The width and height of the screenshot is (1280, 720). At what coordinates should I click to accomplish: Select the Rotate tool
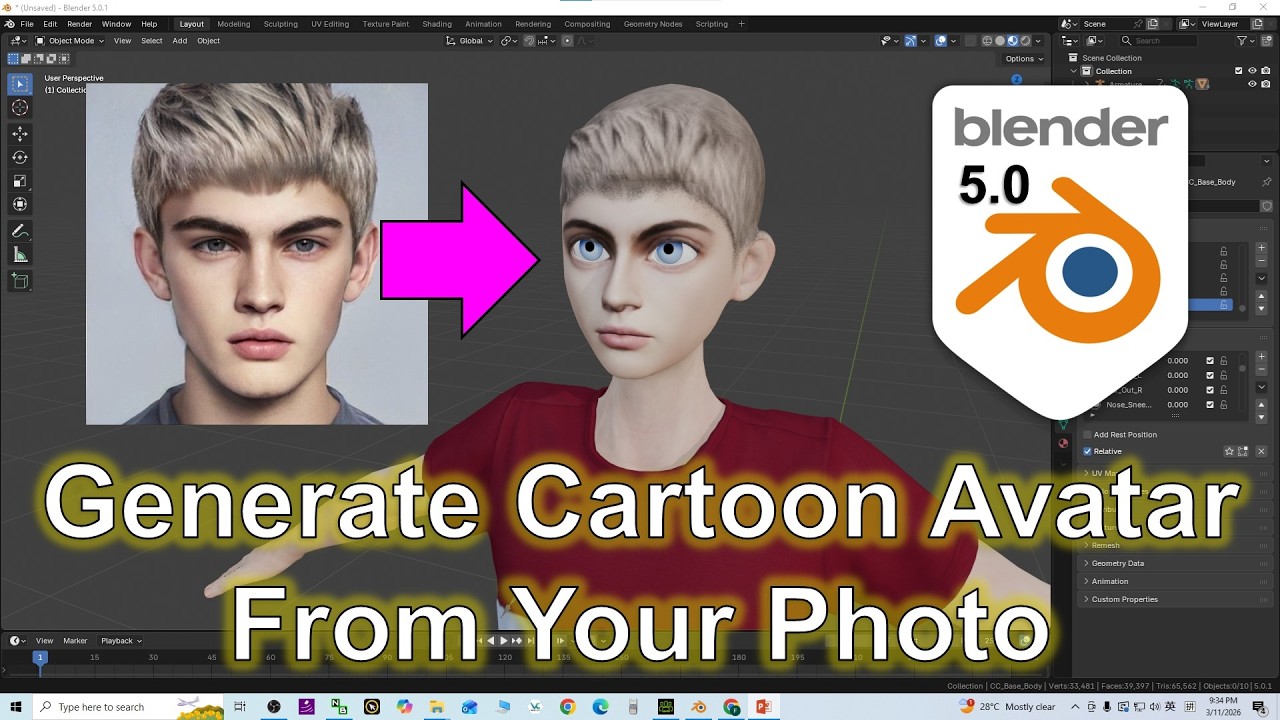(20, 158)
